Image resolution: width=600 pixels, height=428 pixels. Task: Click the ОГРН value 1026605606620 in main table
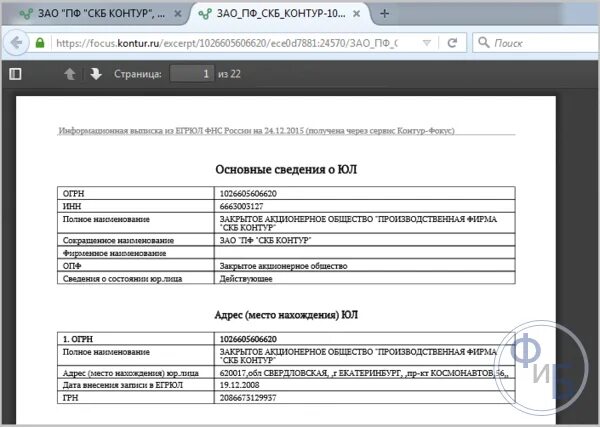point(248,194)
